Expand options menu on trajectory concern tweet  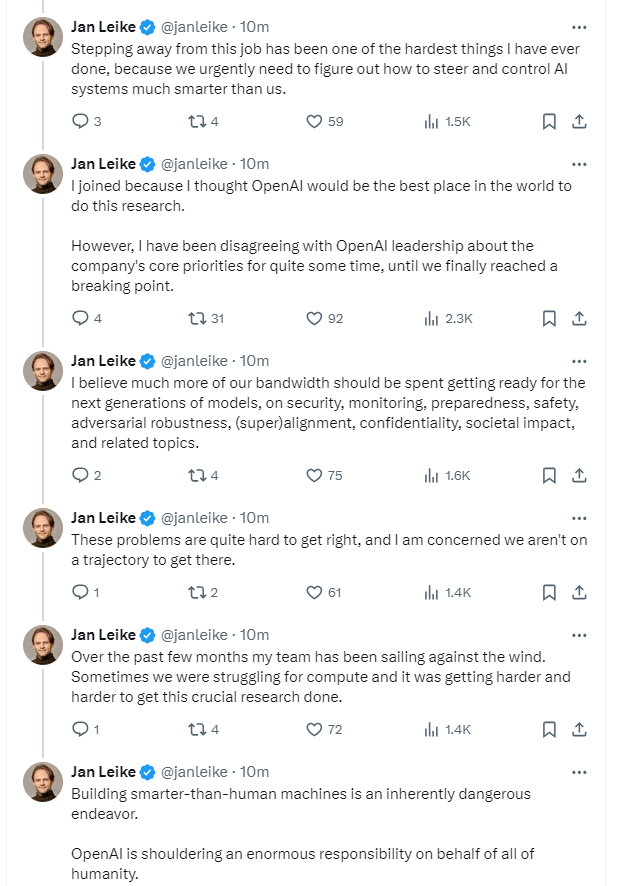point(578,518)
